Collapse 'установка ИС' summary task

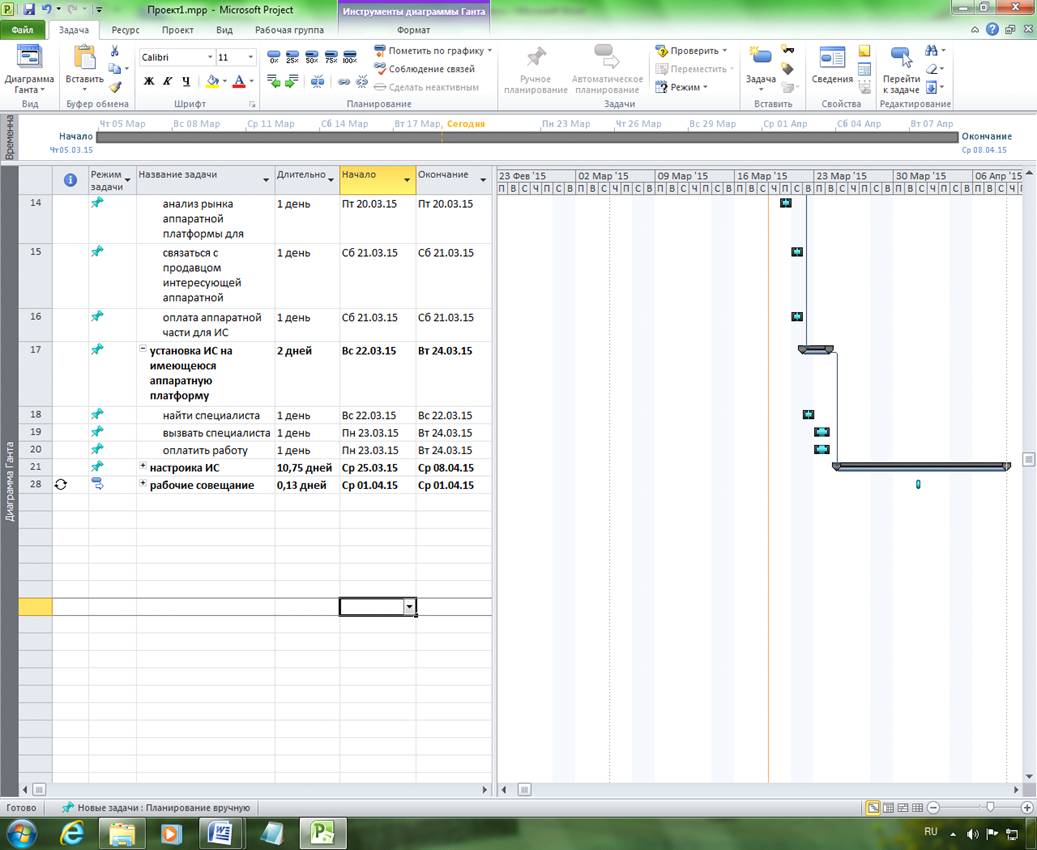[143, 351]
